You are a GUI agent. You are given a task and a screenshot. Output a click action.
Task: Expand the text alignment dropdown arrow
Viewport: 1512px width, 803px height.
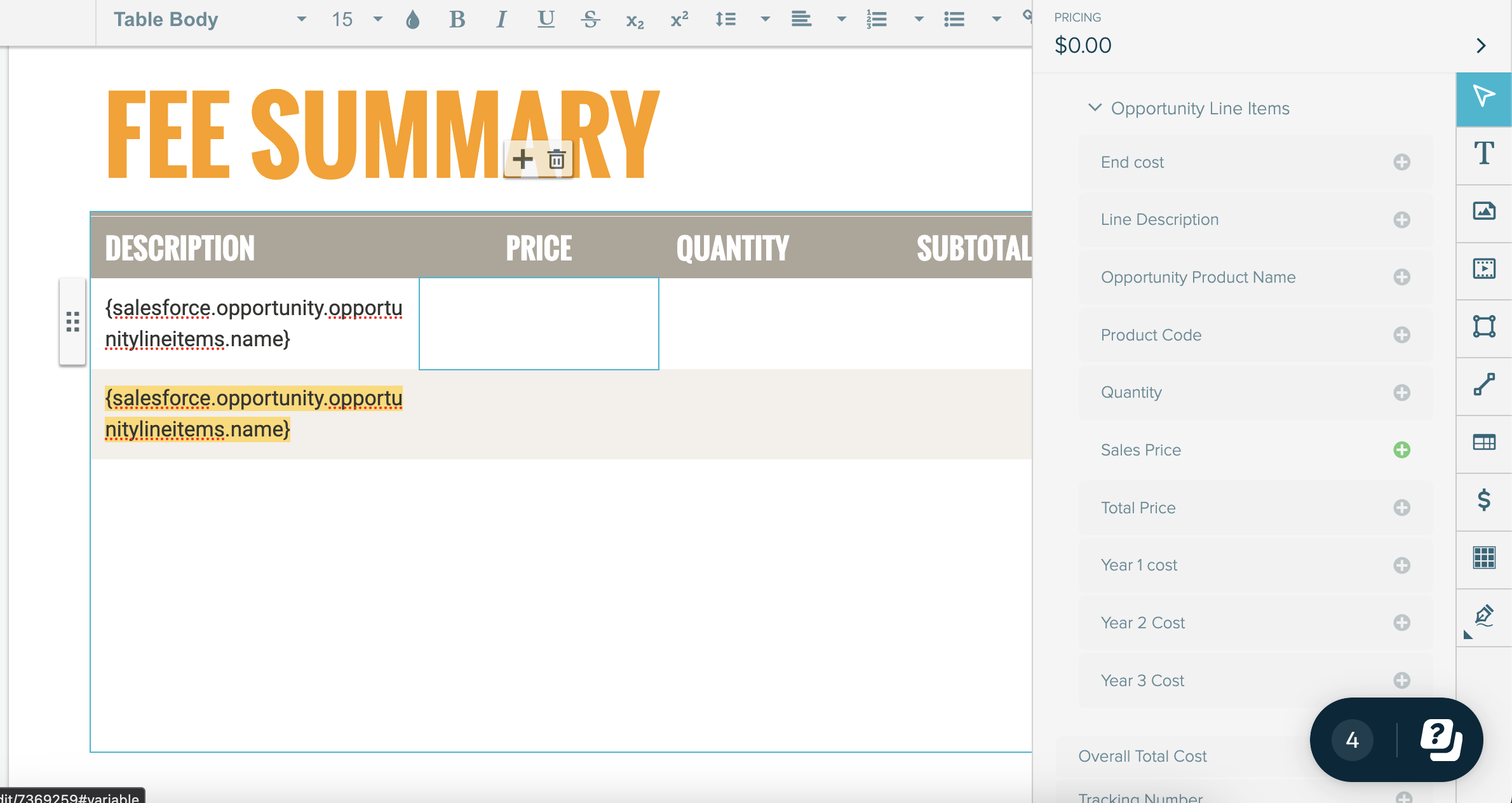(x=842, y=20)
